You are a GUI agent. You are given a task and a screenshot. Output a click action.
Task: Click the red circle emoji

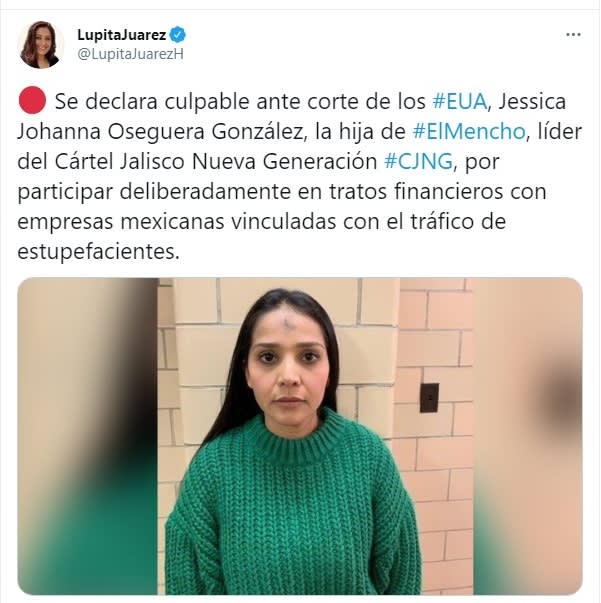[x=32, y=100]
